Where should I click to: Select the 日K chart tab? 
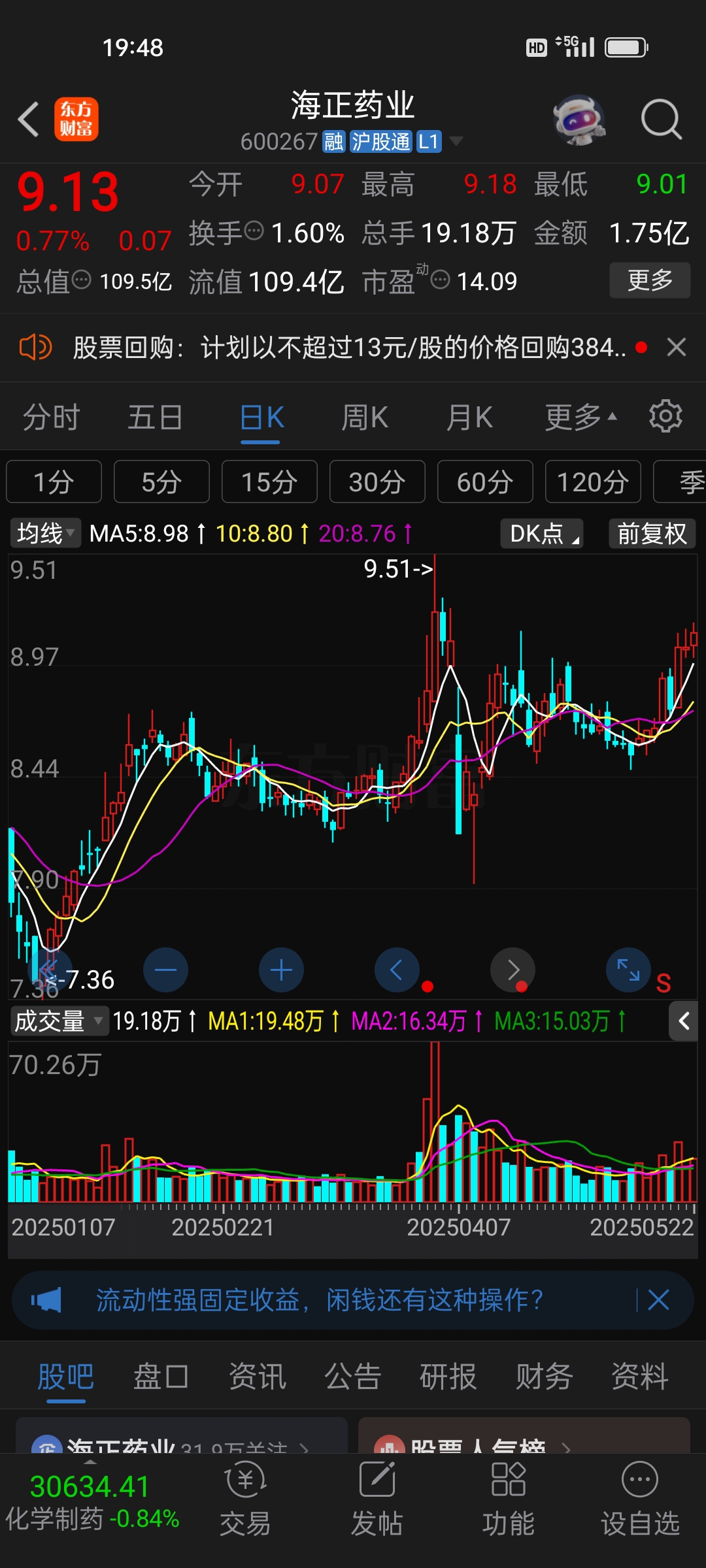(x=261, y=417)
